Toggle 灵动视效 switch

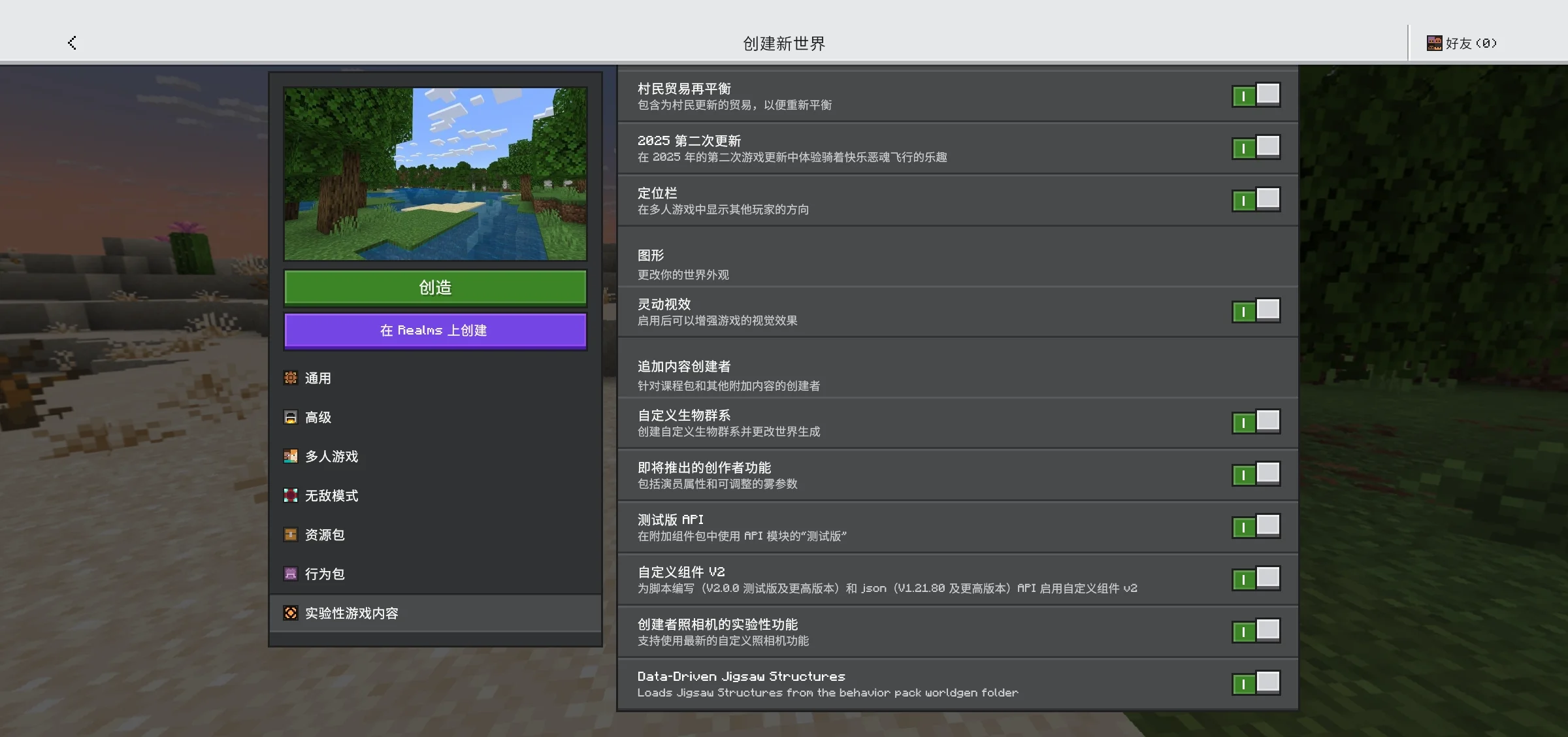(1256, 311)
